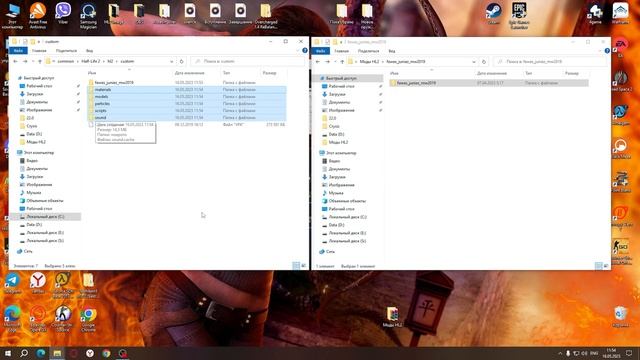Image resolution: width=640 pixels, height=360 pixels.
Task: Select the Microsoft Edge desktop icon
Action: (x=13, y=318)
